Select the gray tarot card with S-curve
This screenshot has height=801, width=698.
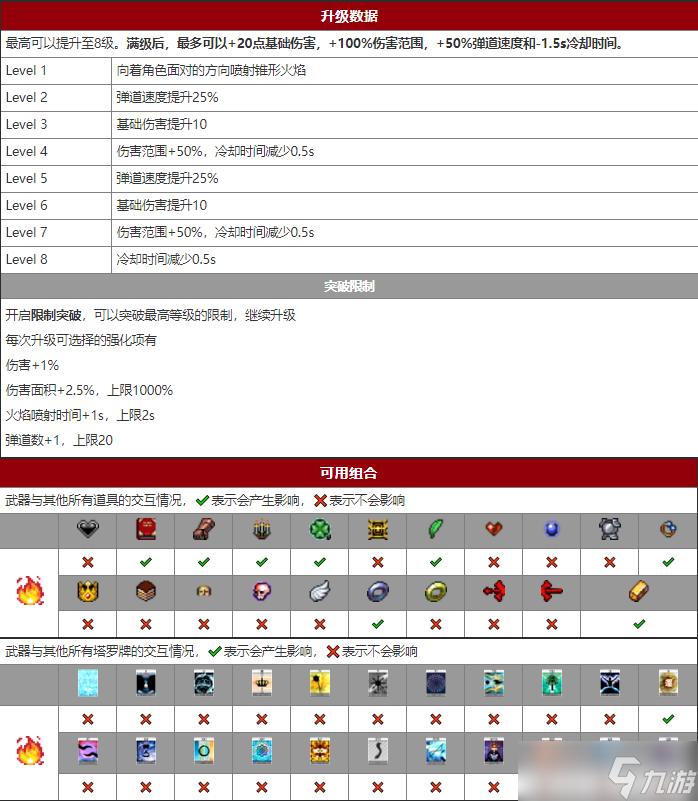coord(378,751)
